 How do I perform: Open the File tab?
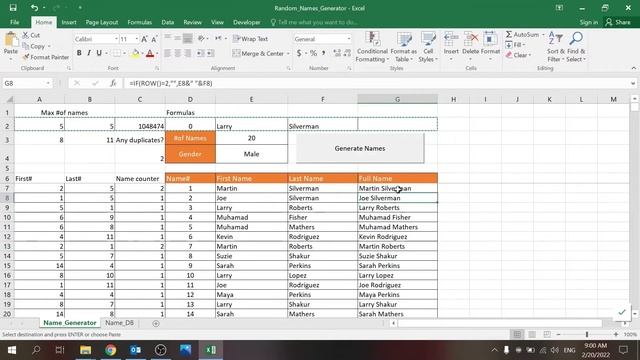(x=15, y=22)
